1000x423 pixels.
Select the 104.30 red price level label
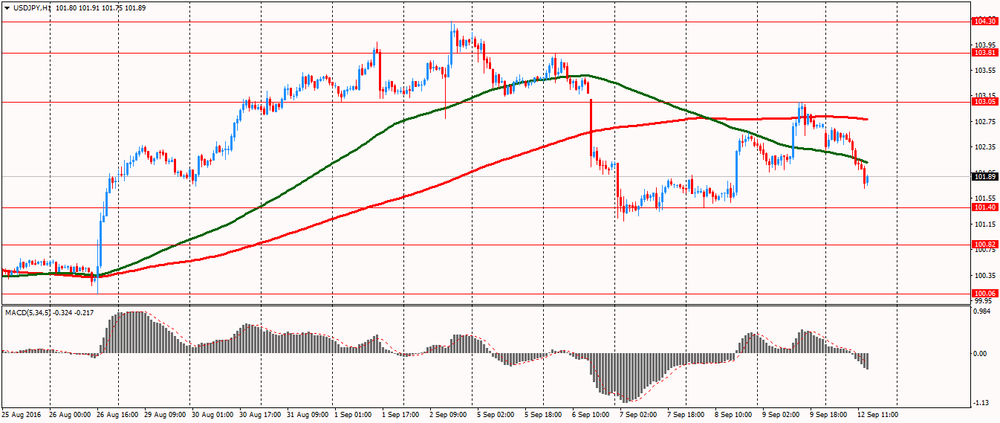[983, 22]
